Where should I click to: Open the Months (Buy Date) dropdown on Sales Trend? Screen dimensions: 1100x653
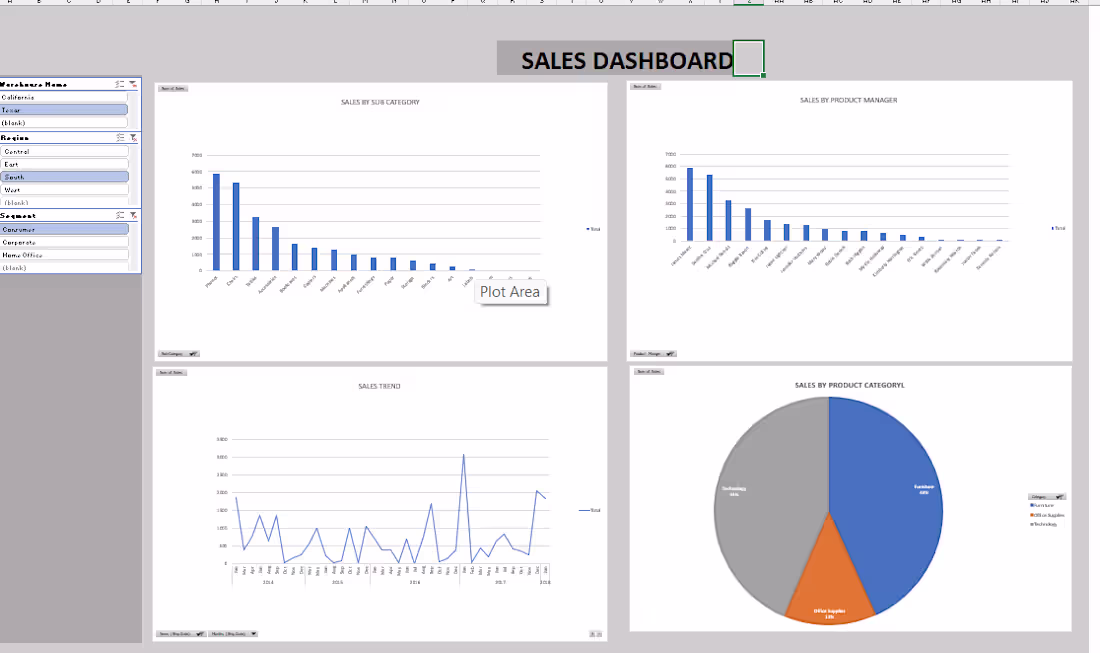click(x=253, y=633)
